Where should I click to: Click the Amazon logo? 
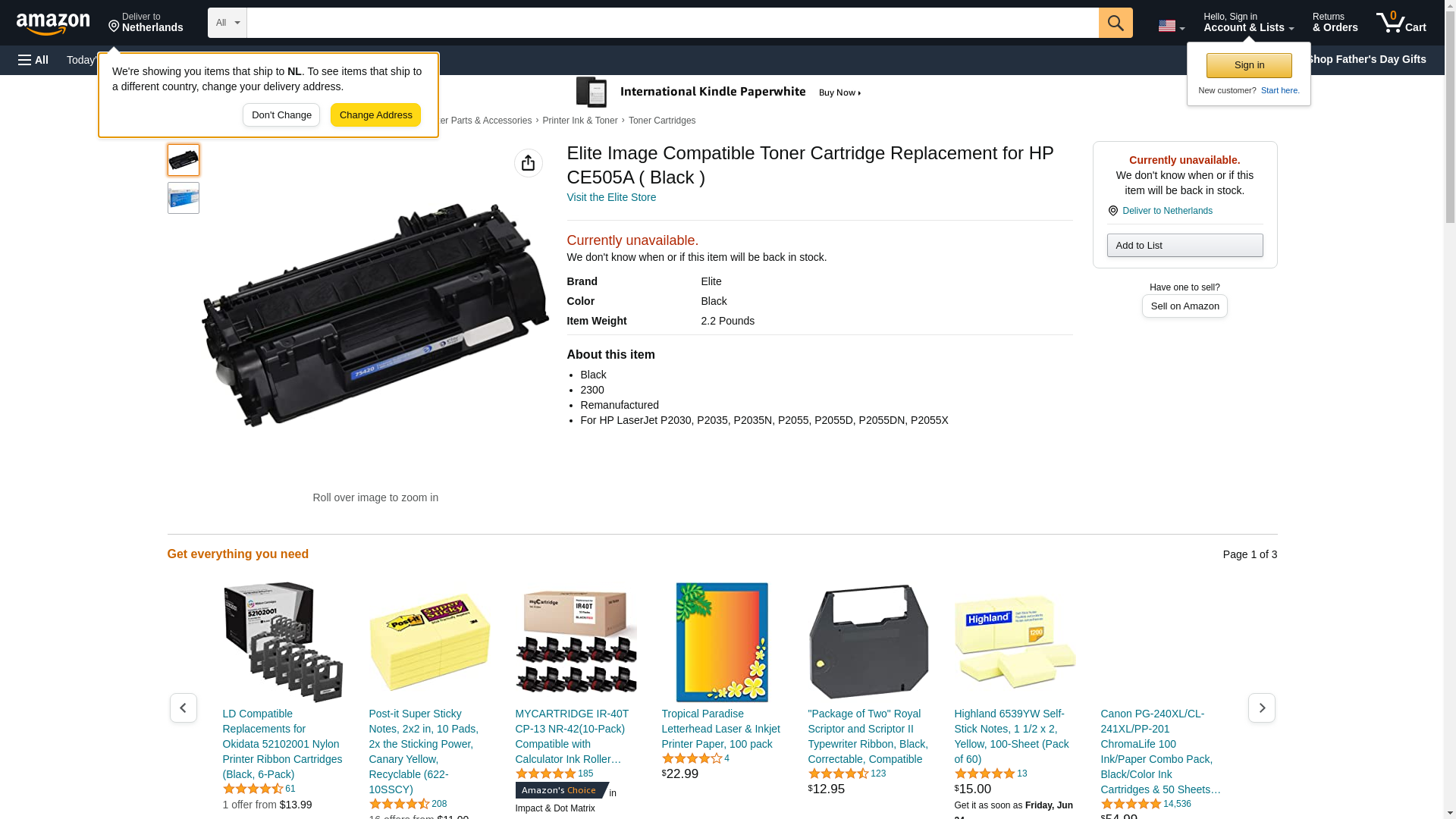(53, 24)
